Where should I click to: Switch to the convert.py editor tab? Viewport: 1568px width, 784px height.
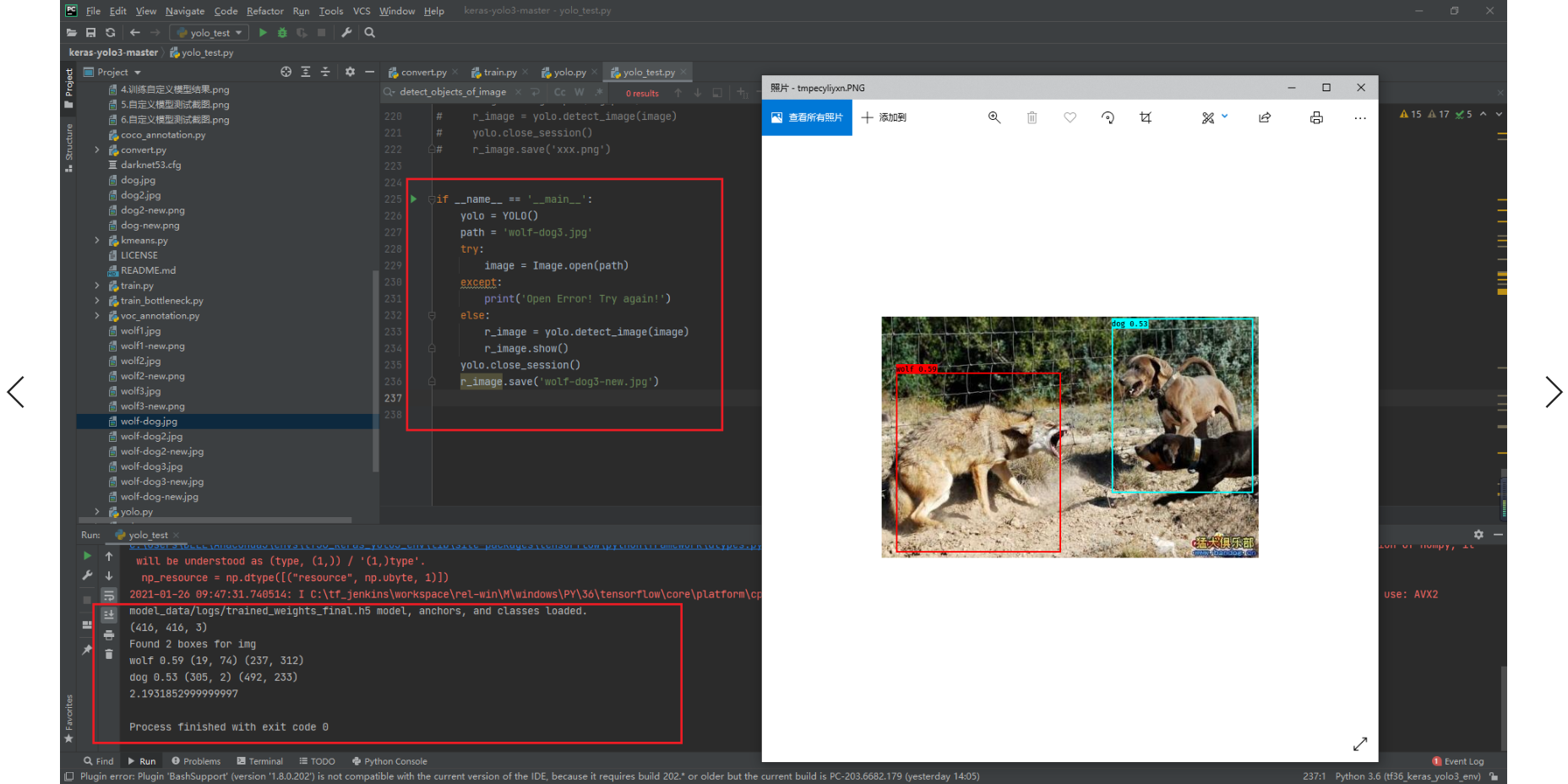point(423,73)
